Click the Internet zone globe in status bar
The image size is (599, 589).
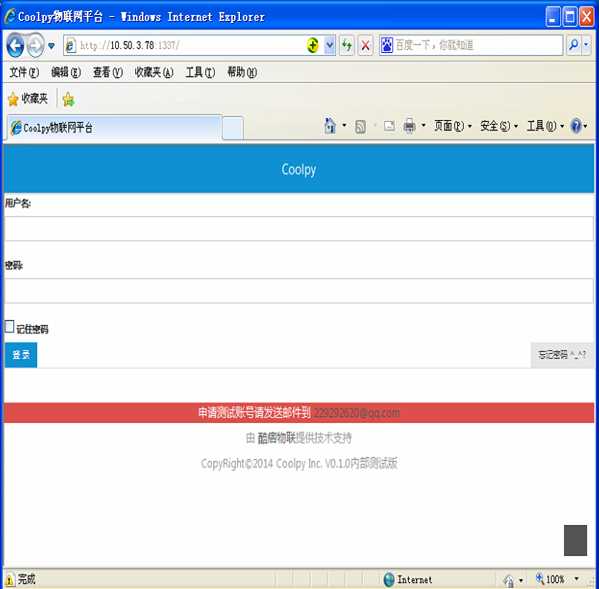389,579
